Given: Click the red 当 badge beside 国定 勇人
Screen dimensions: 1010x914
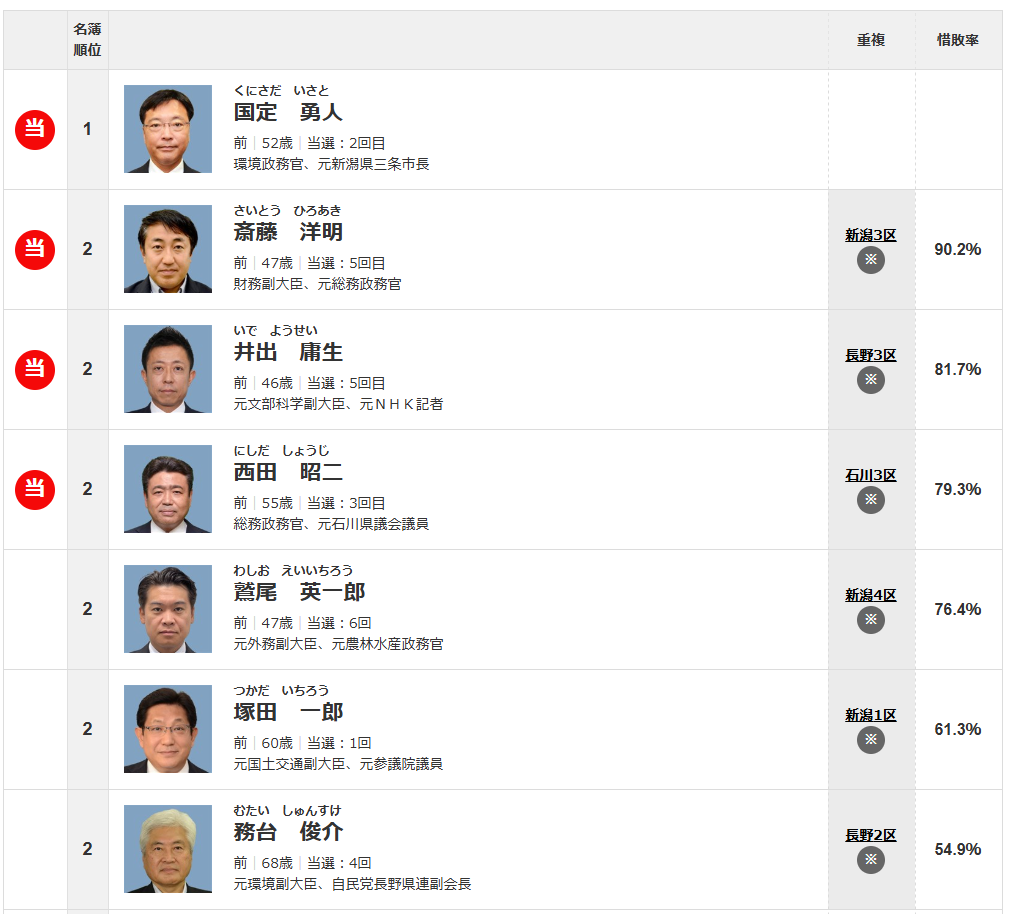Looking at the screenshot, I should click(x=35, y=129).
